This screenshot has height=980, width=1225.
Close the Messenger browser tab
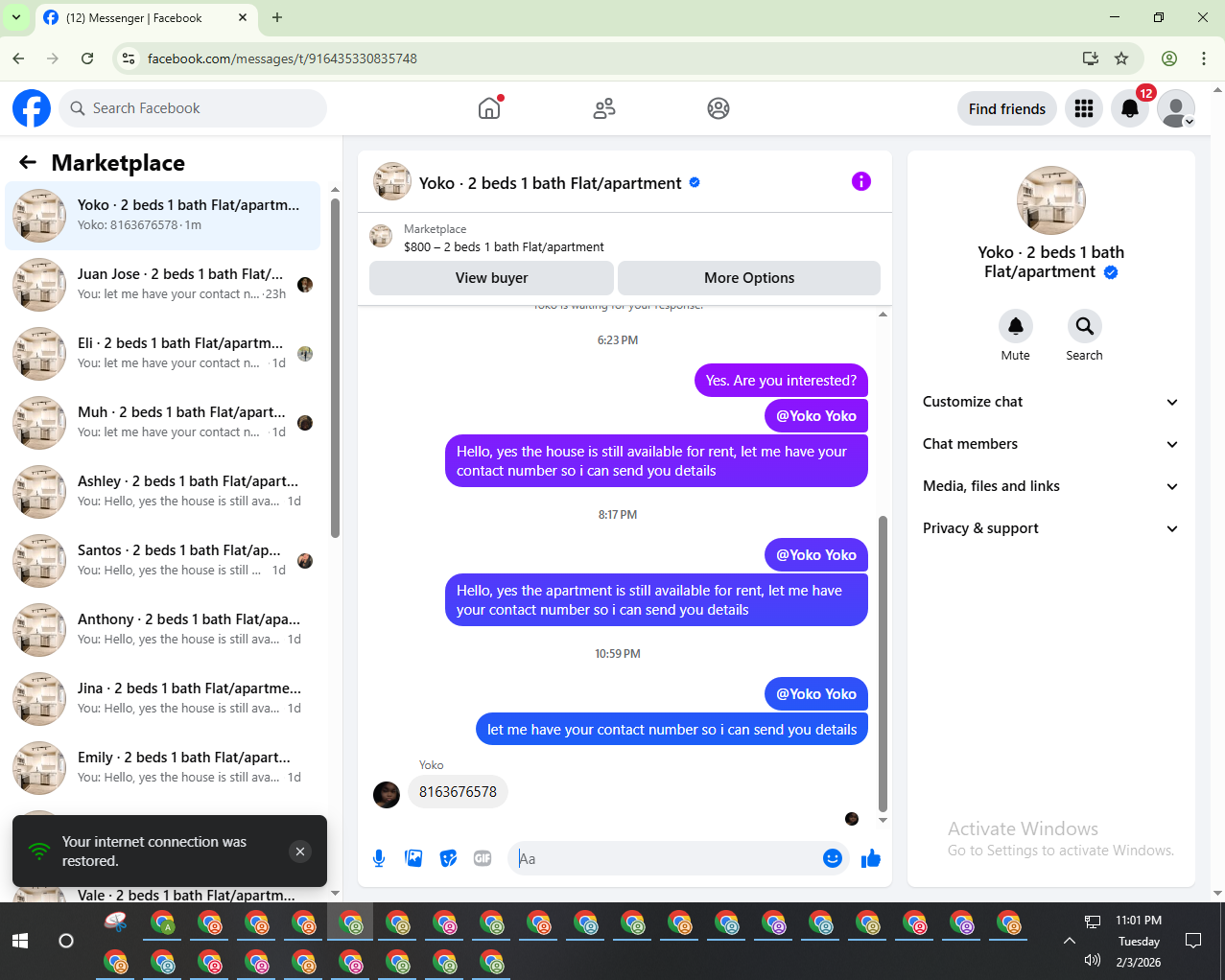pyautogui.click(x=243, y=17)
